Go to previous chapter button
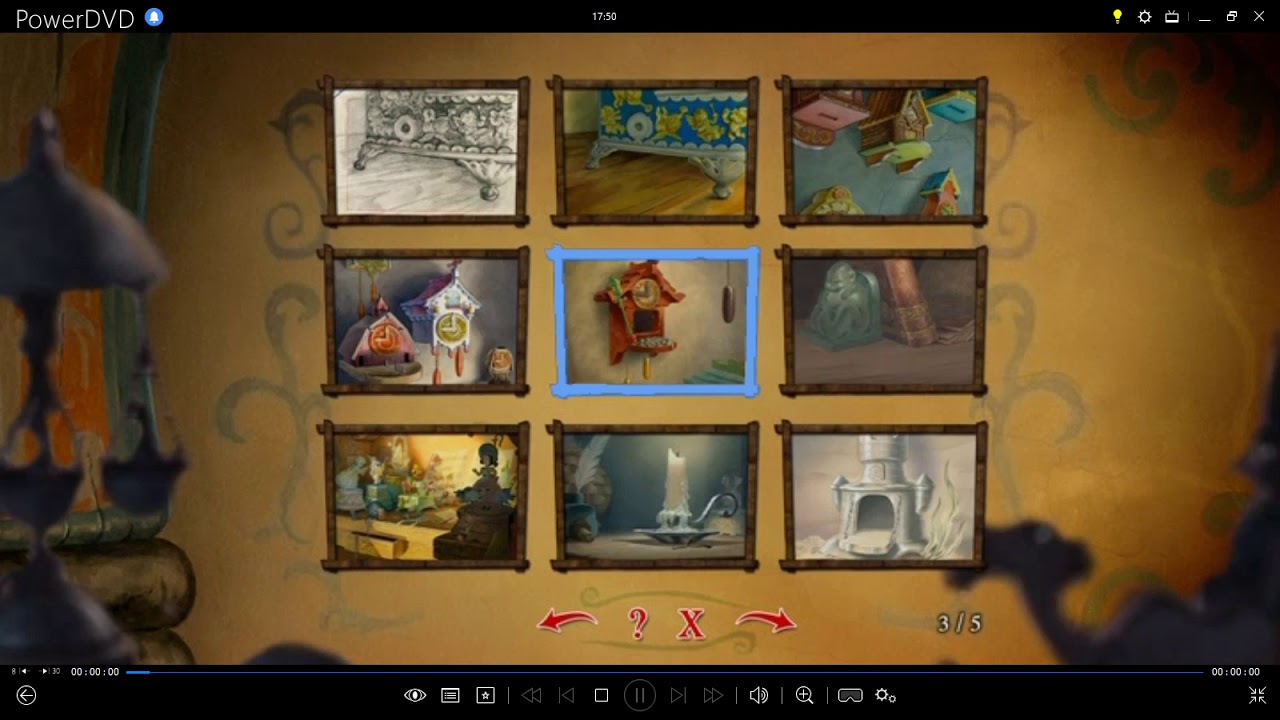 [x=566, y=695]
